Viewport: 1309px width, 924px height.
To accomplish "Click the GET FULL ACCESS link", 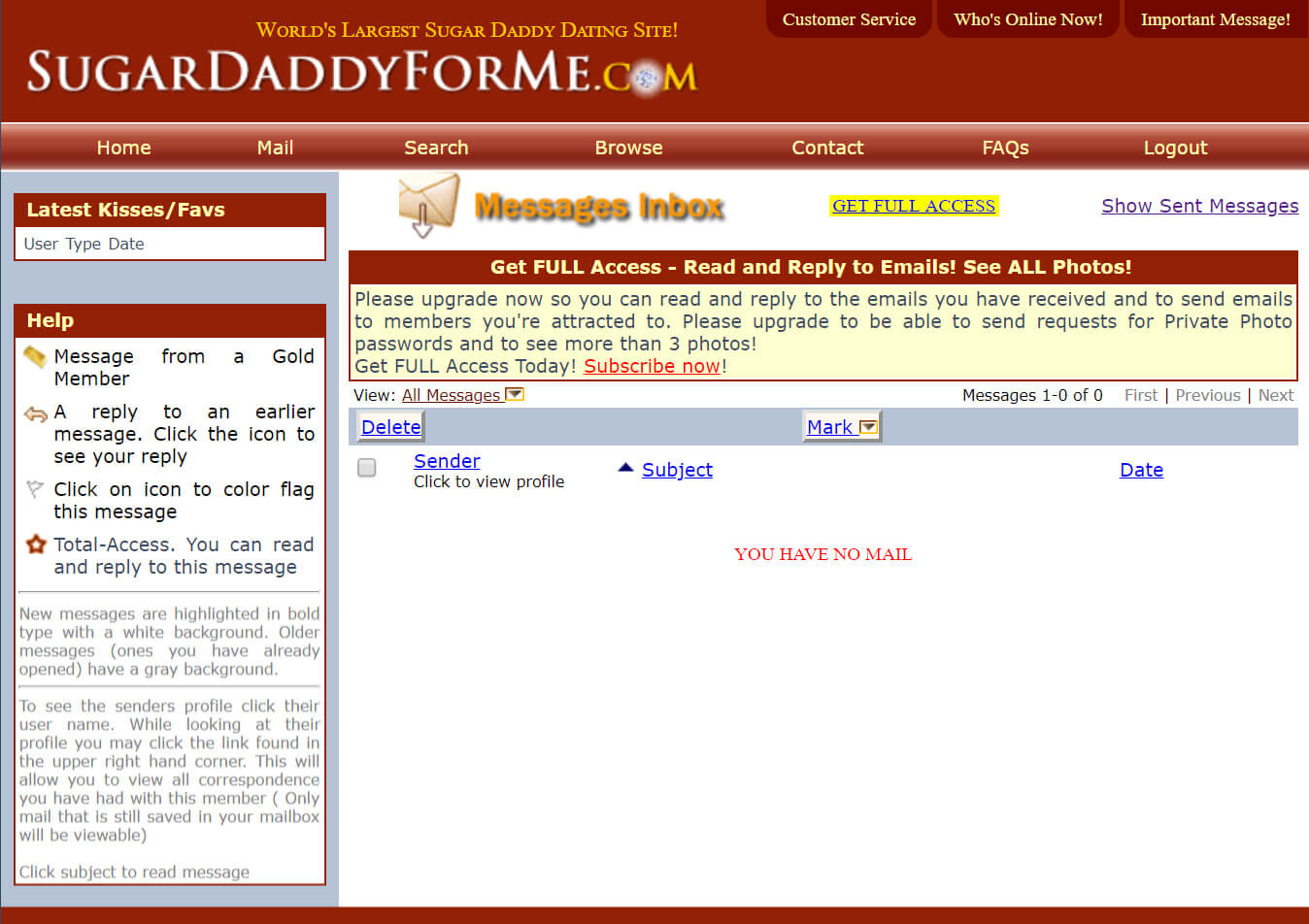I will (x=914, y=206).
